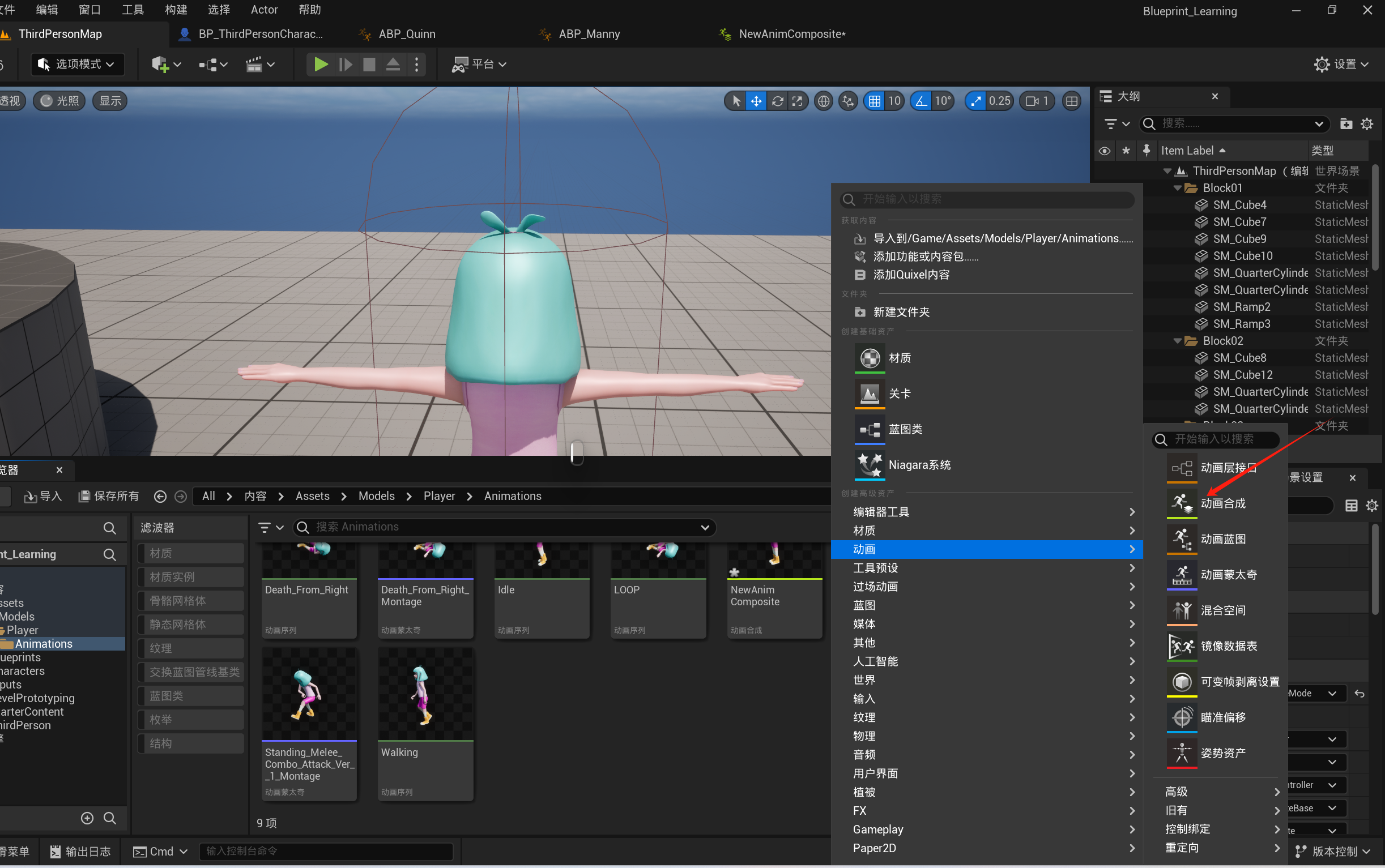Collapse the Block01 folder in outliner
The width and height of the screenshot is (1385, 868).
[1177, 189]
